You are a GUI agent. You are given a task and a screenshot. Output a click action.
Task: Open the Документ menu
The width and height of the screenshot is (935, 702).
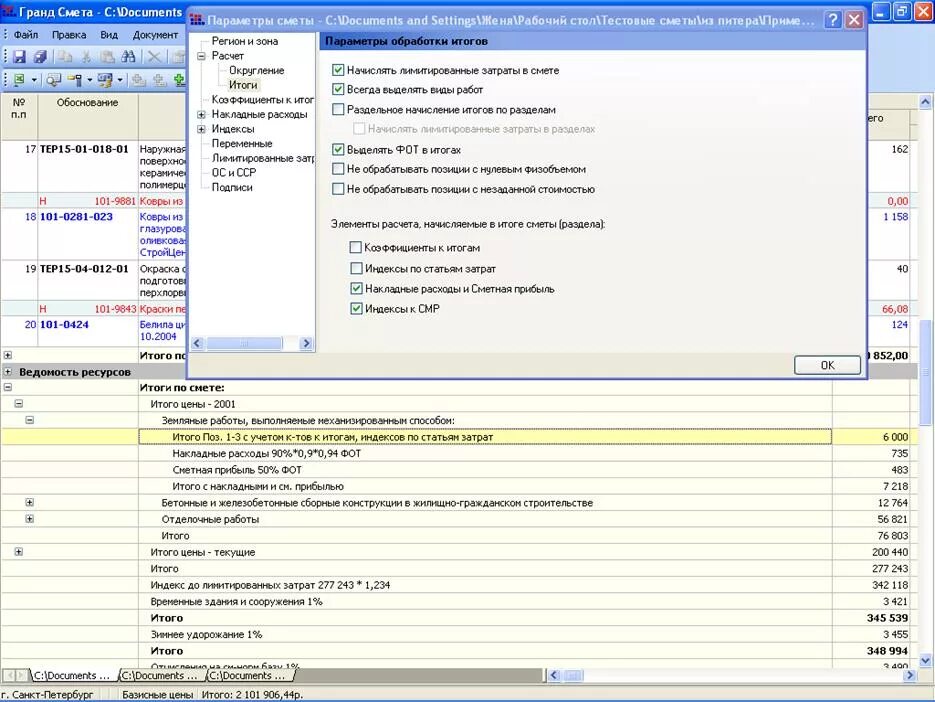(x=155, y=35)
